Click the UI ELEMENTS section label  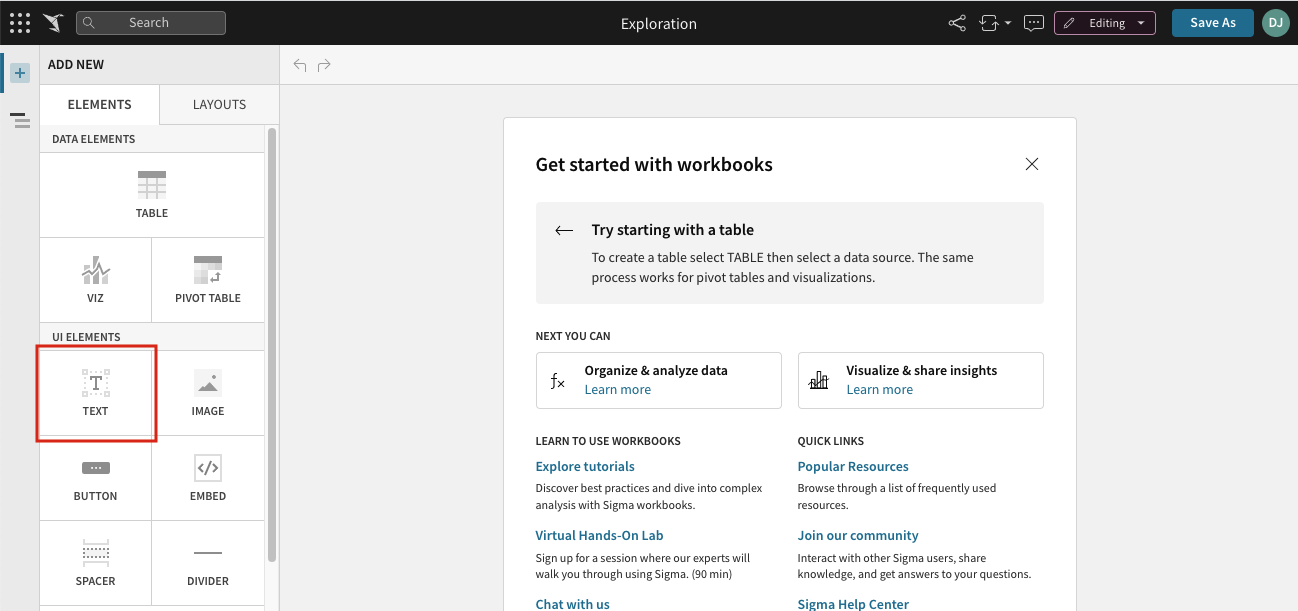[x=86, y=337]
